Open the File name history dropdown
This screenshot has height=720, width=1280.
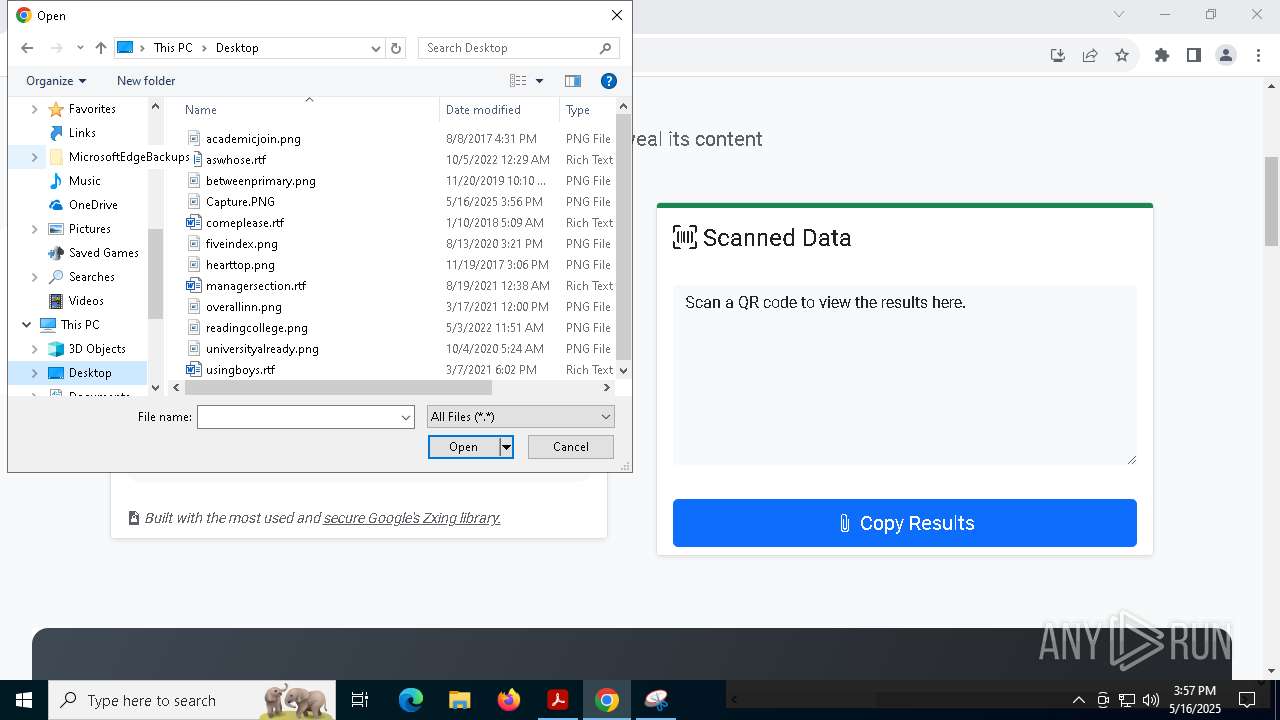[x=406, y=417]
